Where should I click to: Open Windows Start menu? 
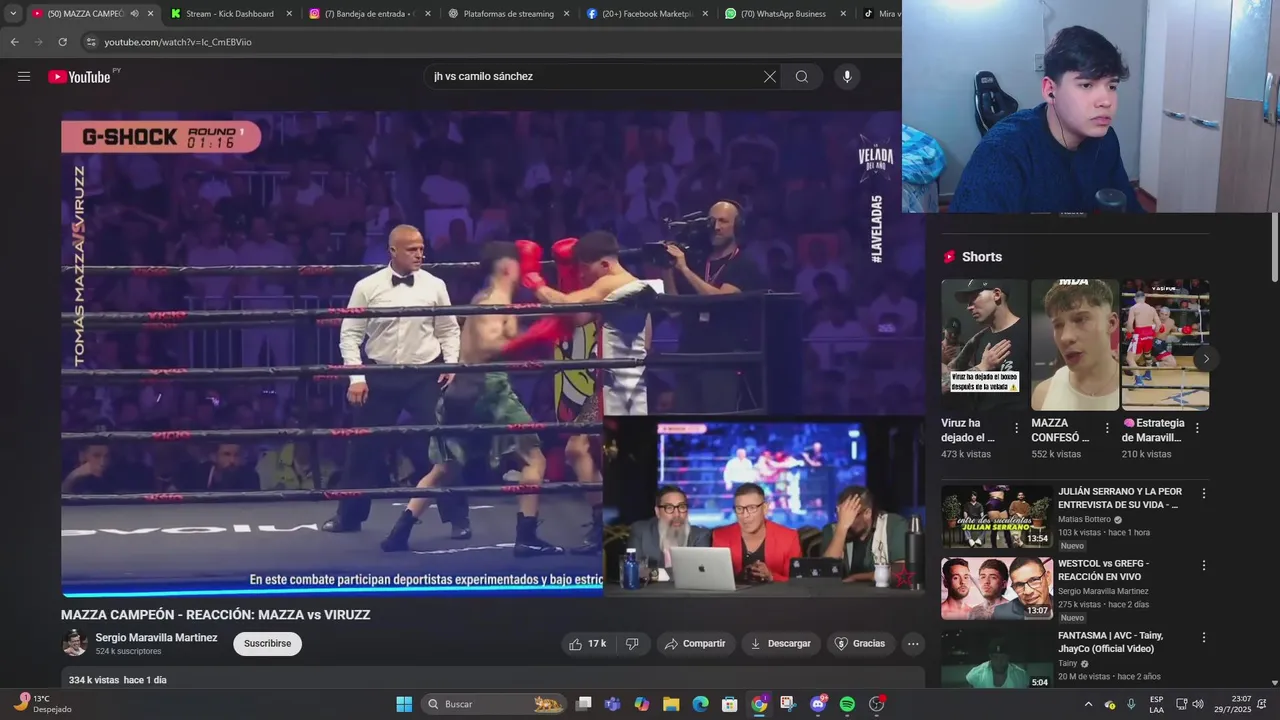coord(404,704)
